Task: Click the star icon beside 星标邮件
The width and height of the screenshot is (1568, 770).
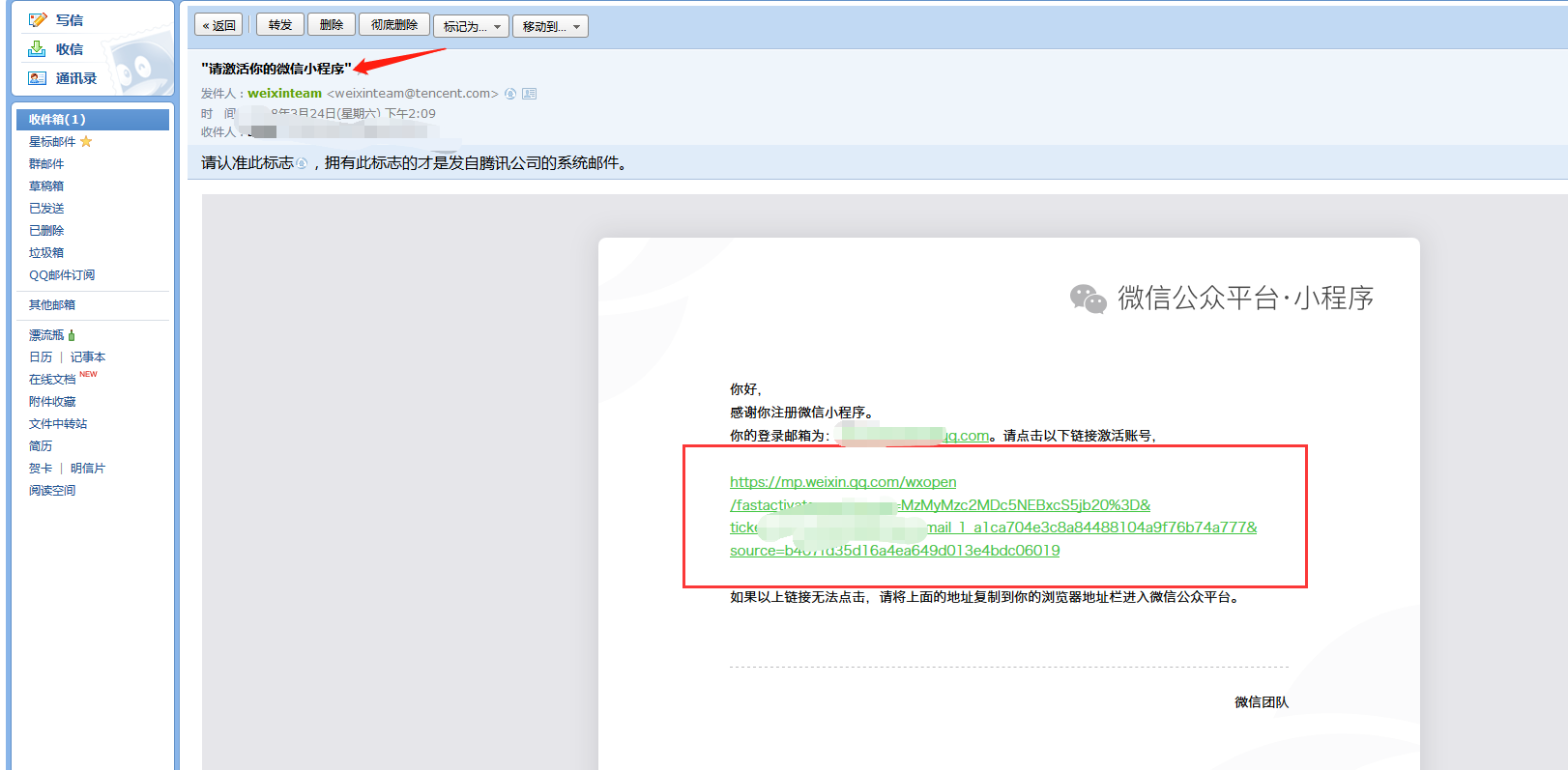Action: tap(86, 142)
